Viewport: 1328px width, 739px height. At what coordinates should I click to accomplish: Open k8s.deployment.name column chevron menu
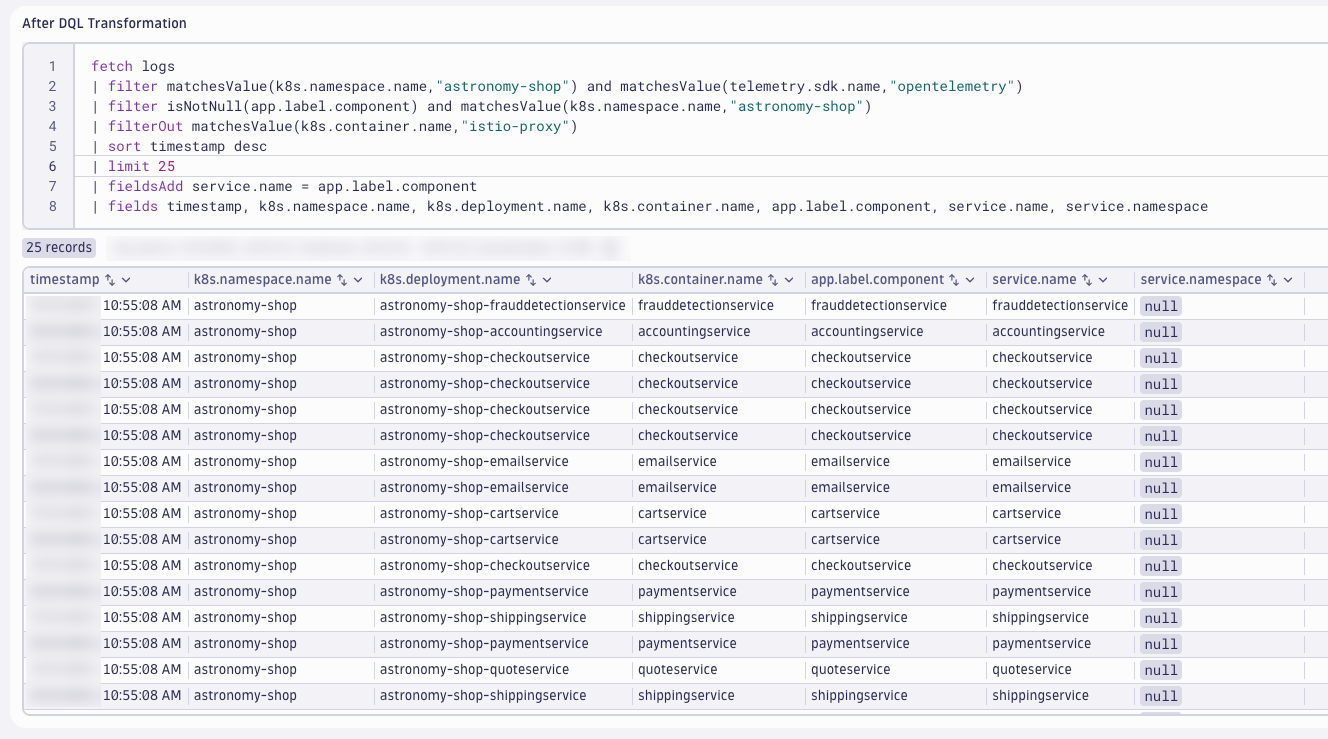547,280
